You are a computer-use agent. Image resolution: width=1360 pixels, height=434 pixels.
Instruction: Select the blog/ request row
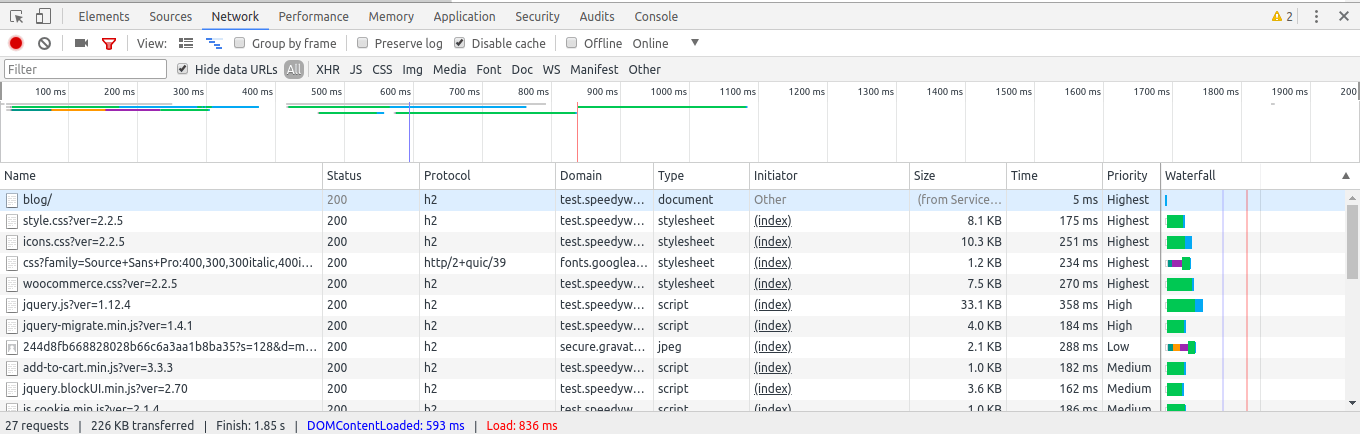click(672, 200)
